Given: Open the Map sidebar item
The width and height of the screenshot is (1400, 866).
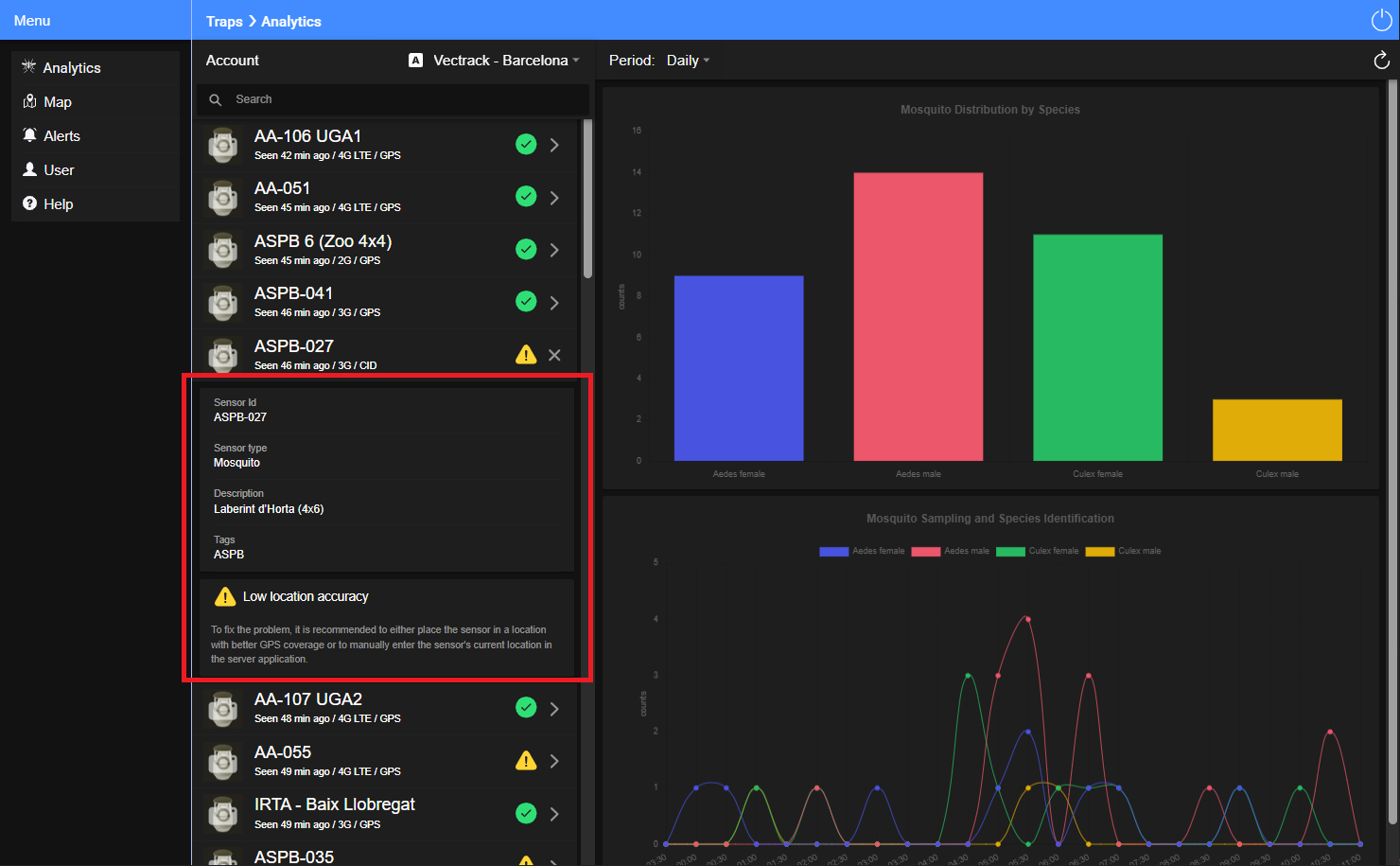Looking at the screenshot, I should pos(96,102).
